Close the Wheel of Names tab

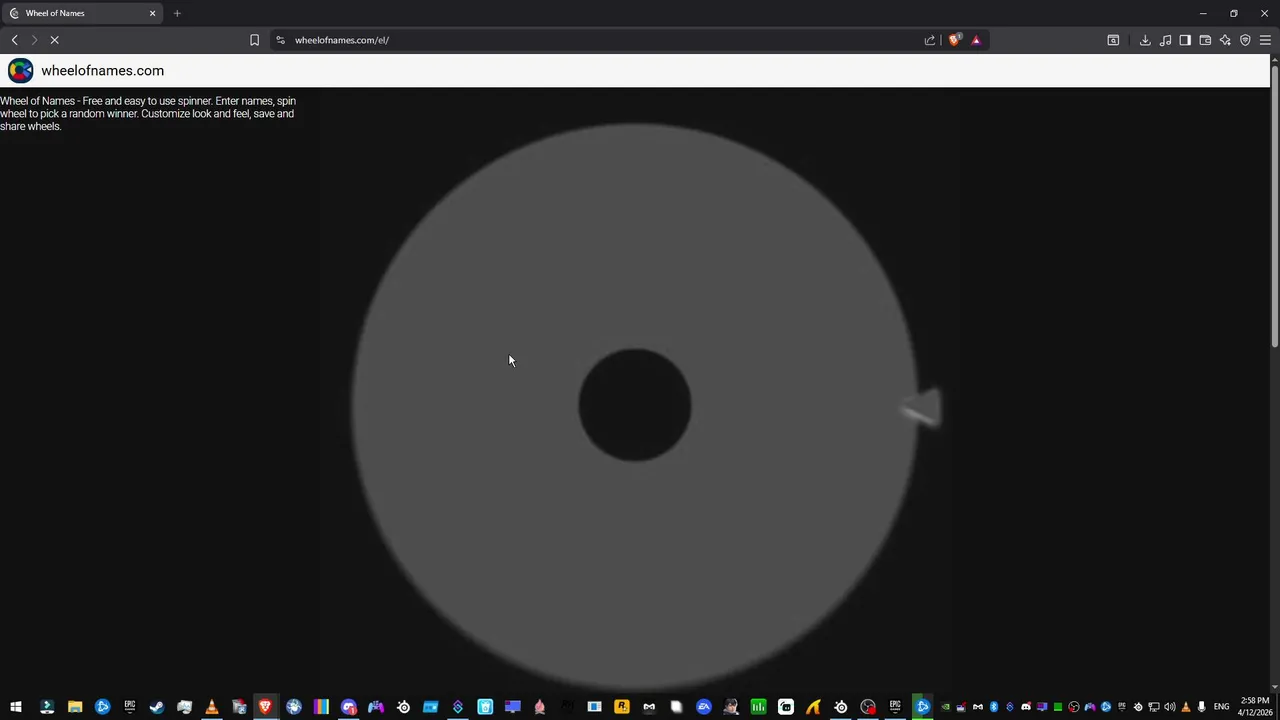[x=153, y=13]
